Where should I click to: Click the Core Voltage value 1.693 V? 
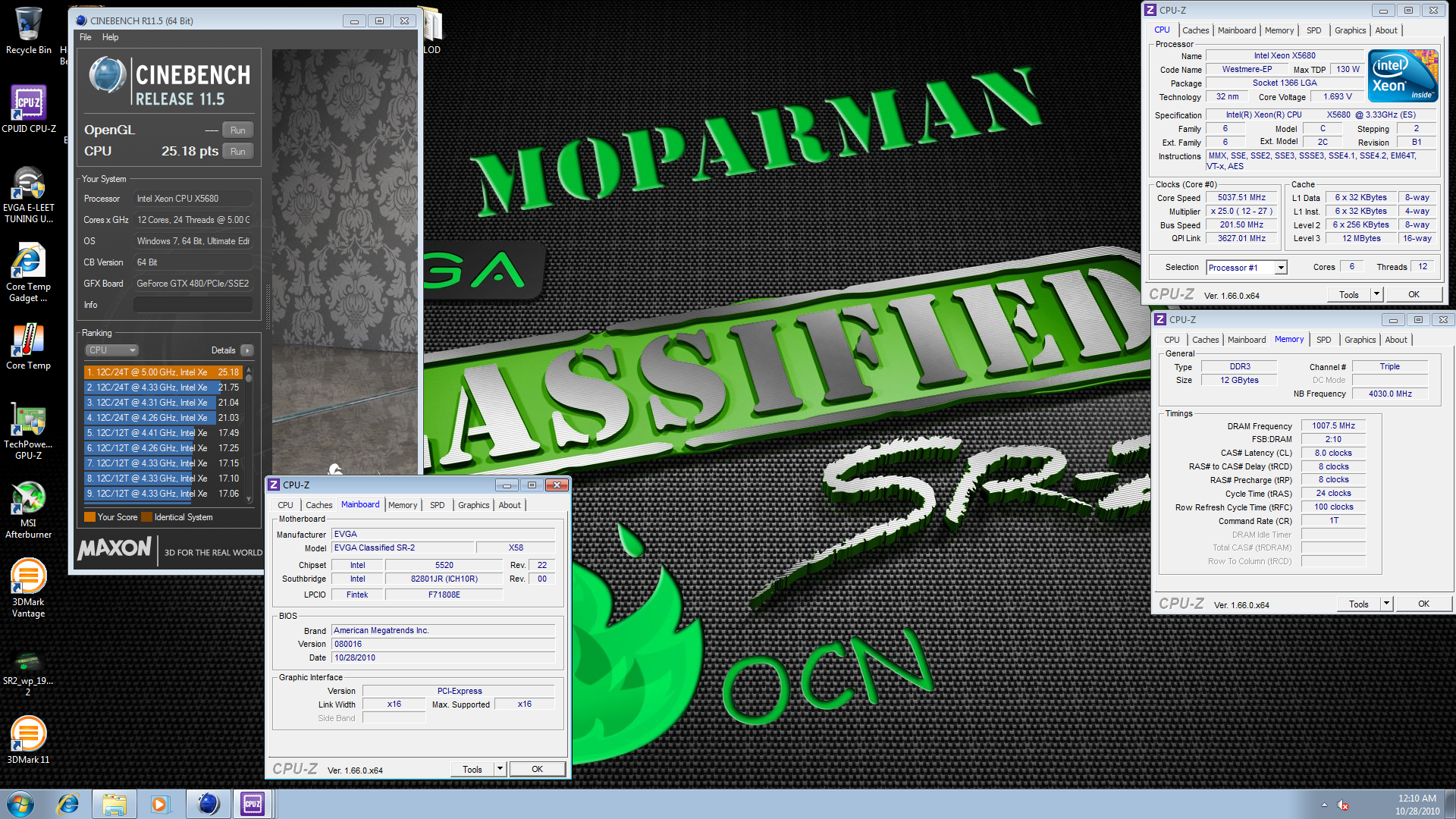coord(1337,97)
